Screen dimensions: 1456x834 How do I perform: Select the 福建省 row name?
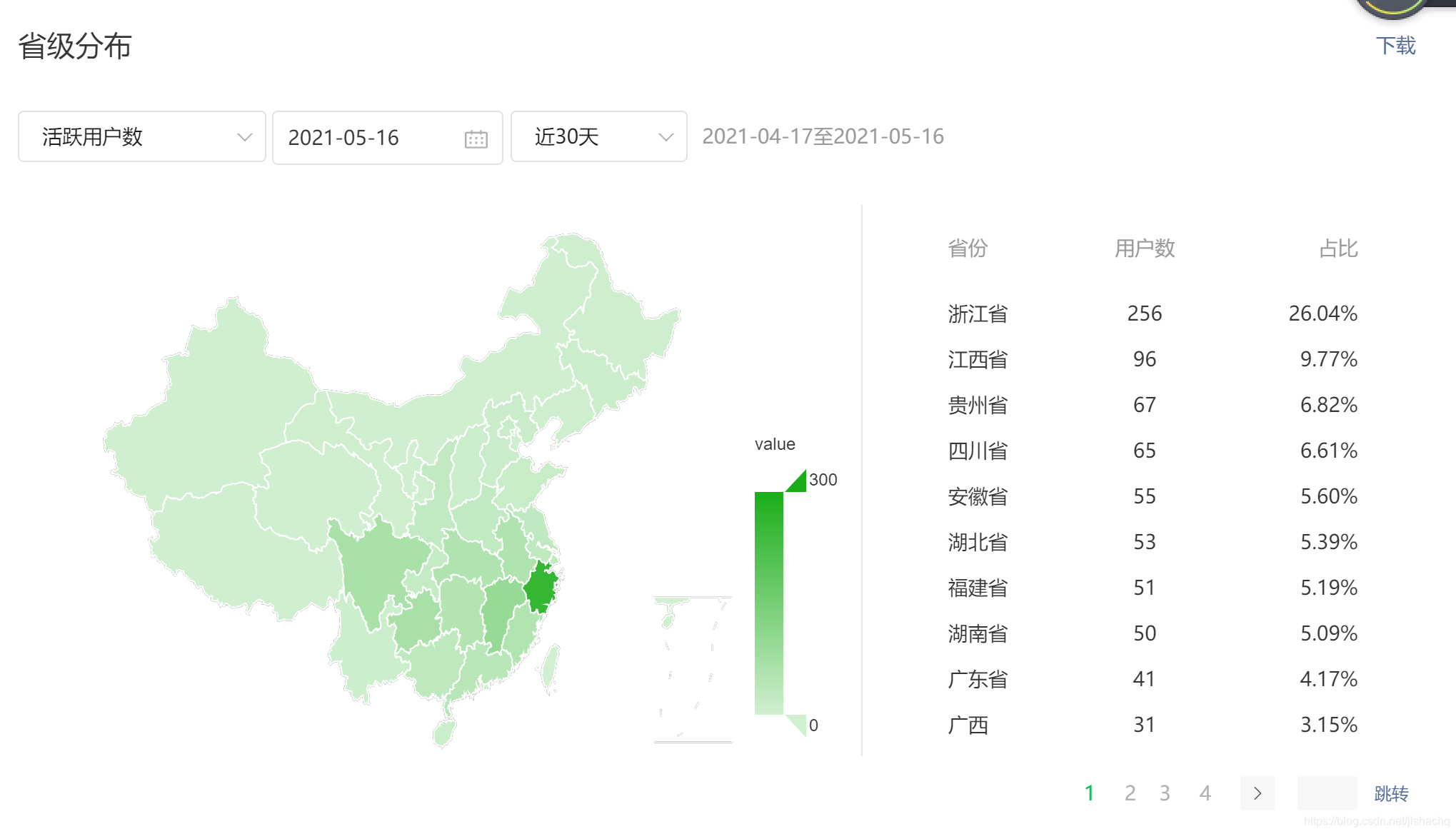pos(978,588)
